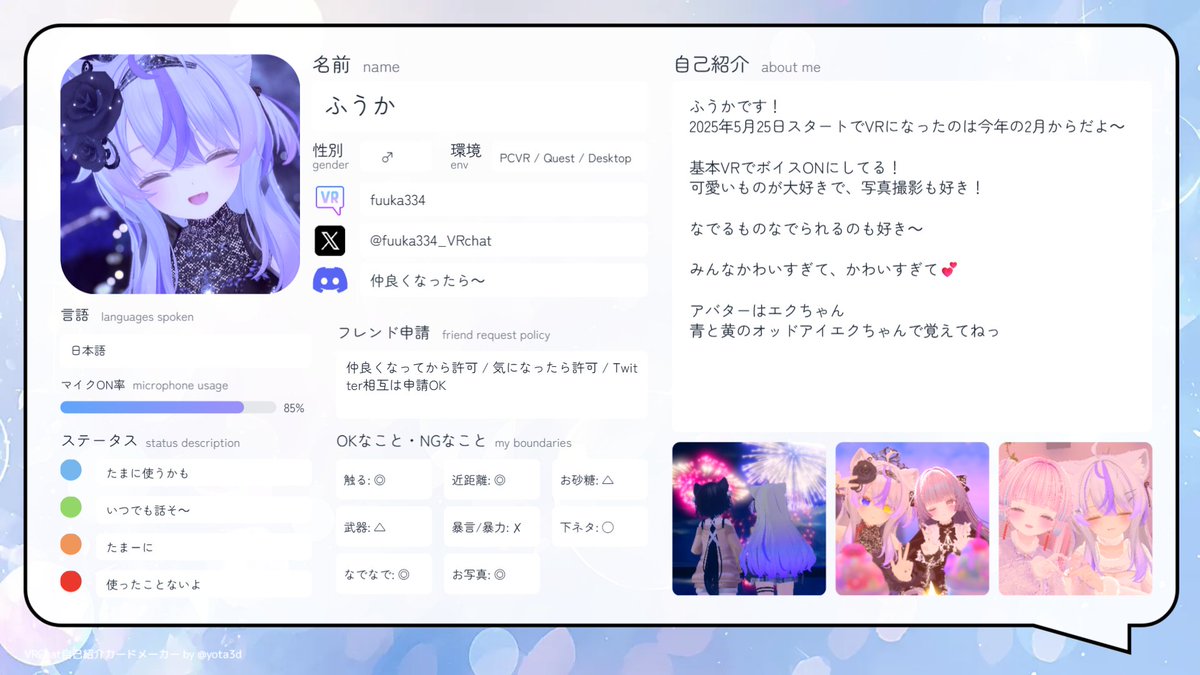Open the fireworks photo thumbnail
The image size is (1200, 675).
(x=749, y=517)
